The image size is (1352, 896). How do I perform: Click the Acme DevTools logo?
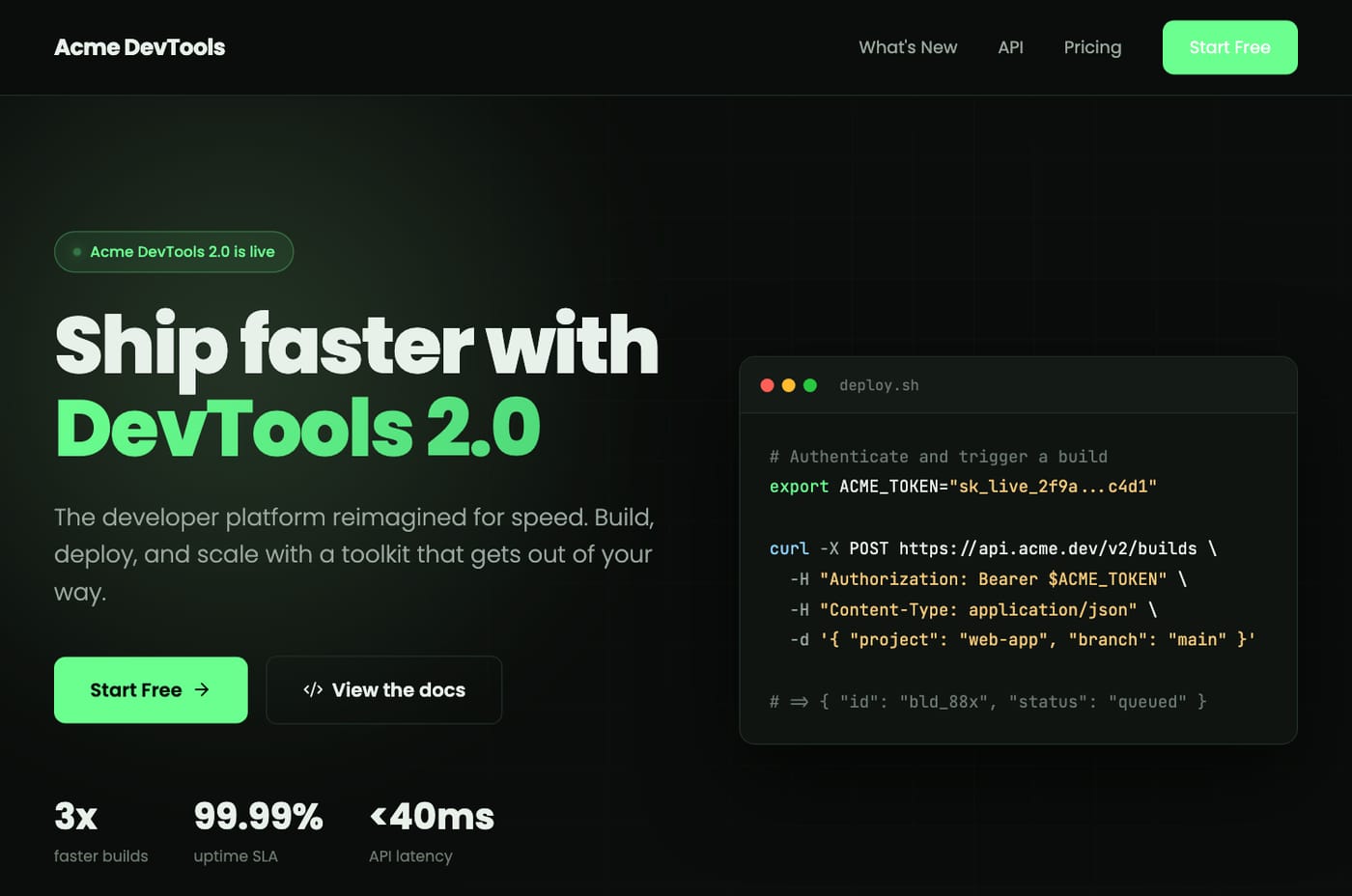(x=139, y=47)
